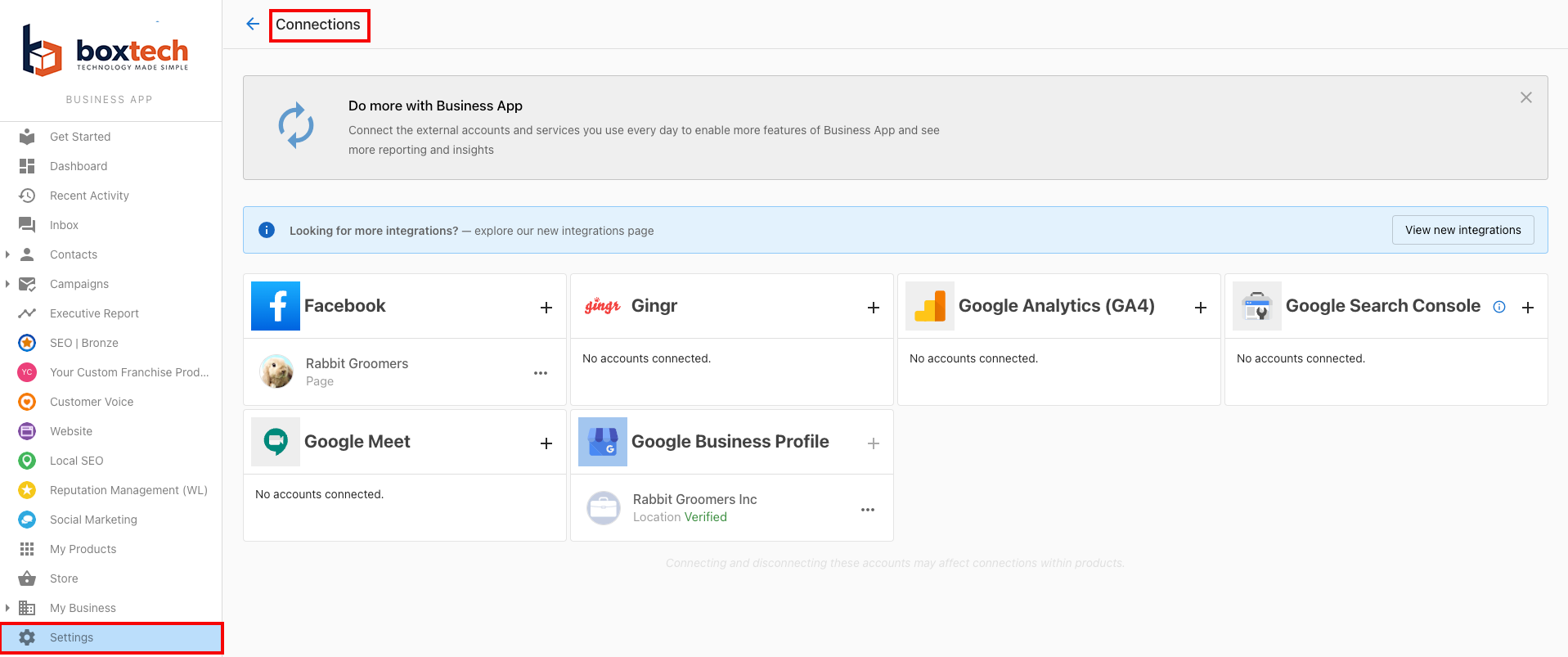The width and height of the screenshot is (1568, 657).
Task: Add a Facebook account with plus icon
Action: coord(546,308)
